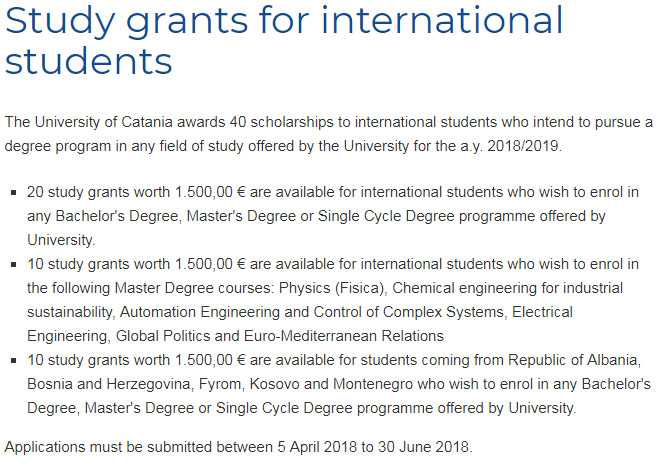Click 'Automation Engineering and Control of Complex Systems'
This screenshot has height=466, width=671.
point(312,312)
